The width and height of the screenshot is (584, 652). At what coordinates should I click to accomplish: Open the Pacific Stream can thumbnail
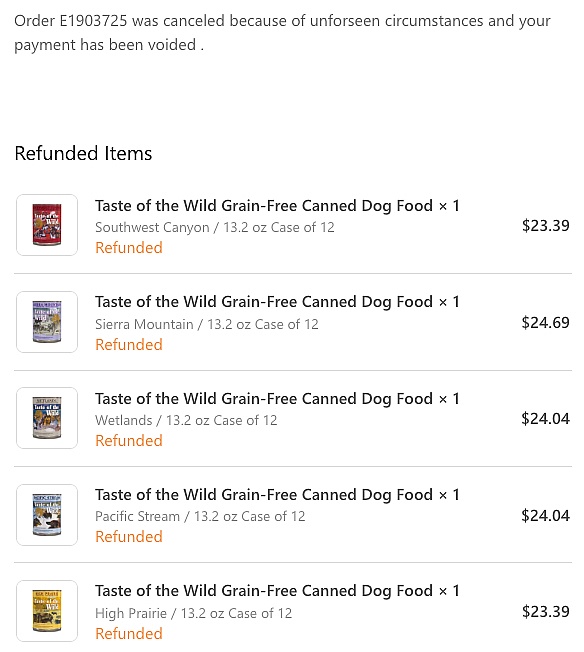point(47,515)
